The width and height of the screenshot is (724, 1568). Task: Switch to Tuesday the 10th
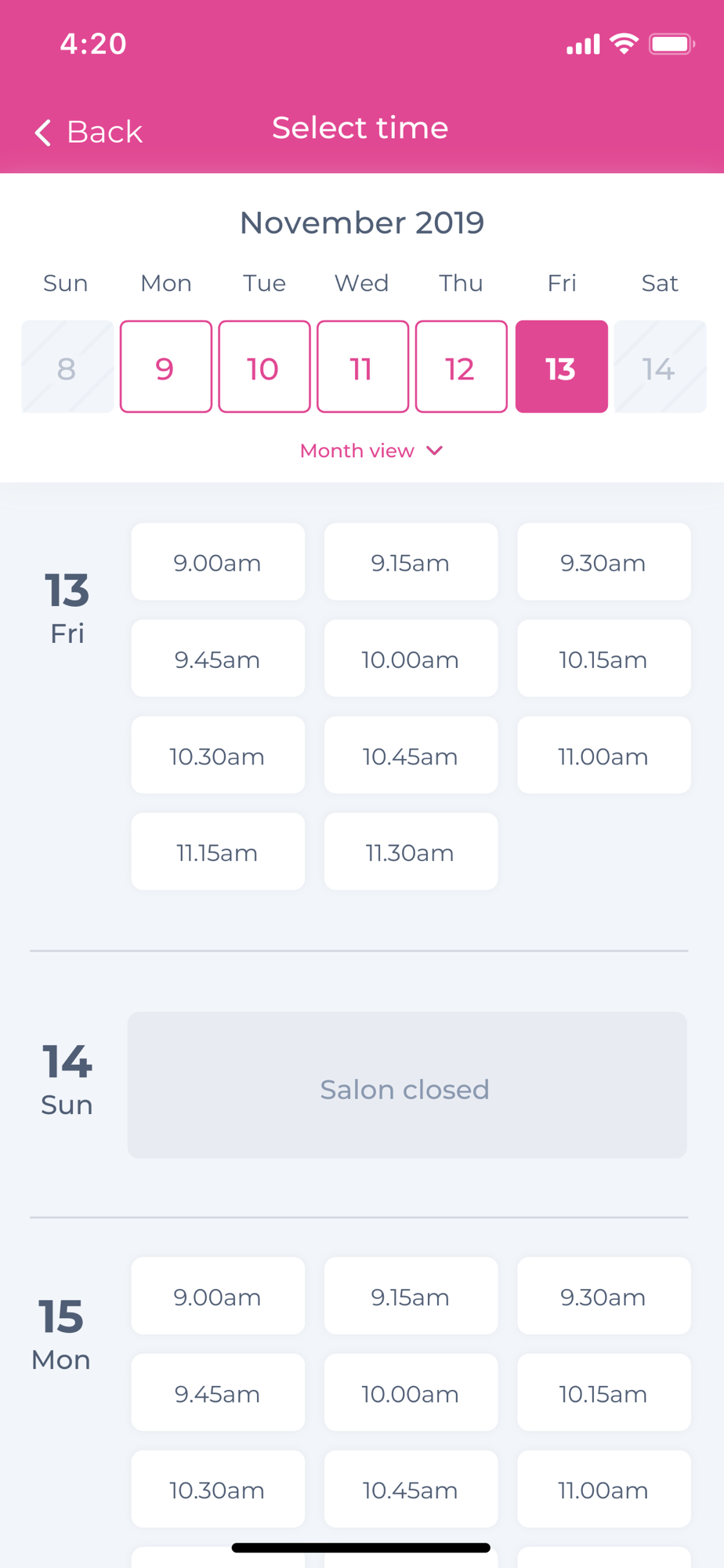pos(264,367)
